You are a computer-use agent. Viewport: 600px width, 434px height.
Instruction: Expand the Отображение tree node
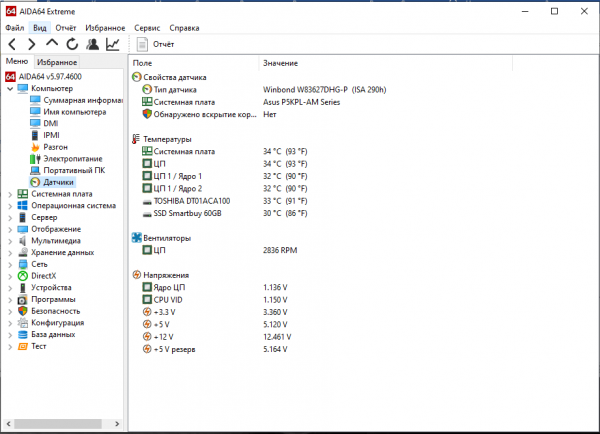(x=10, y=230)
